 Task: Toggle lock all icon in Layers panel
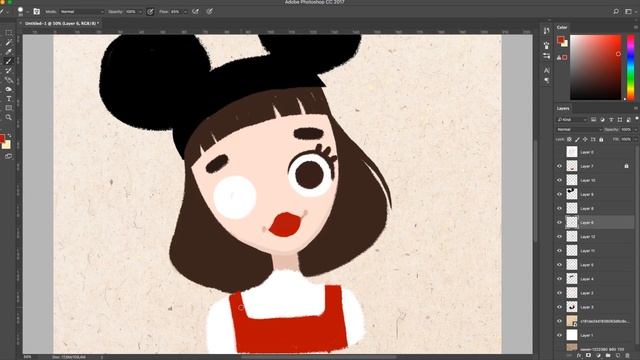click(601, 140)
